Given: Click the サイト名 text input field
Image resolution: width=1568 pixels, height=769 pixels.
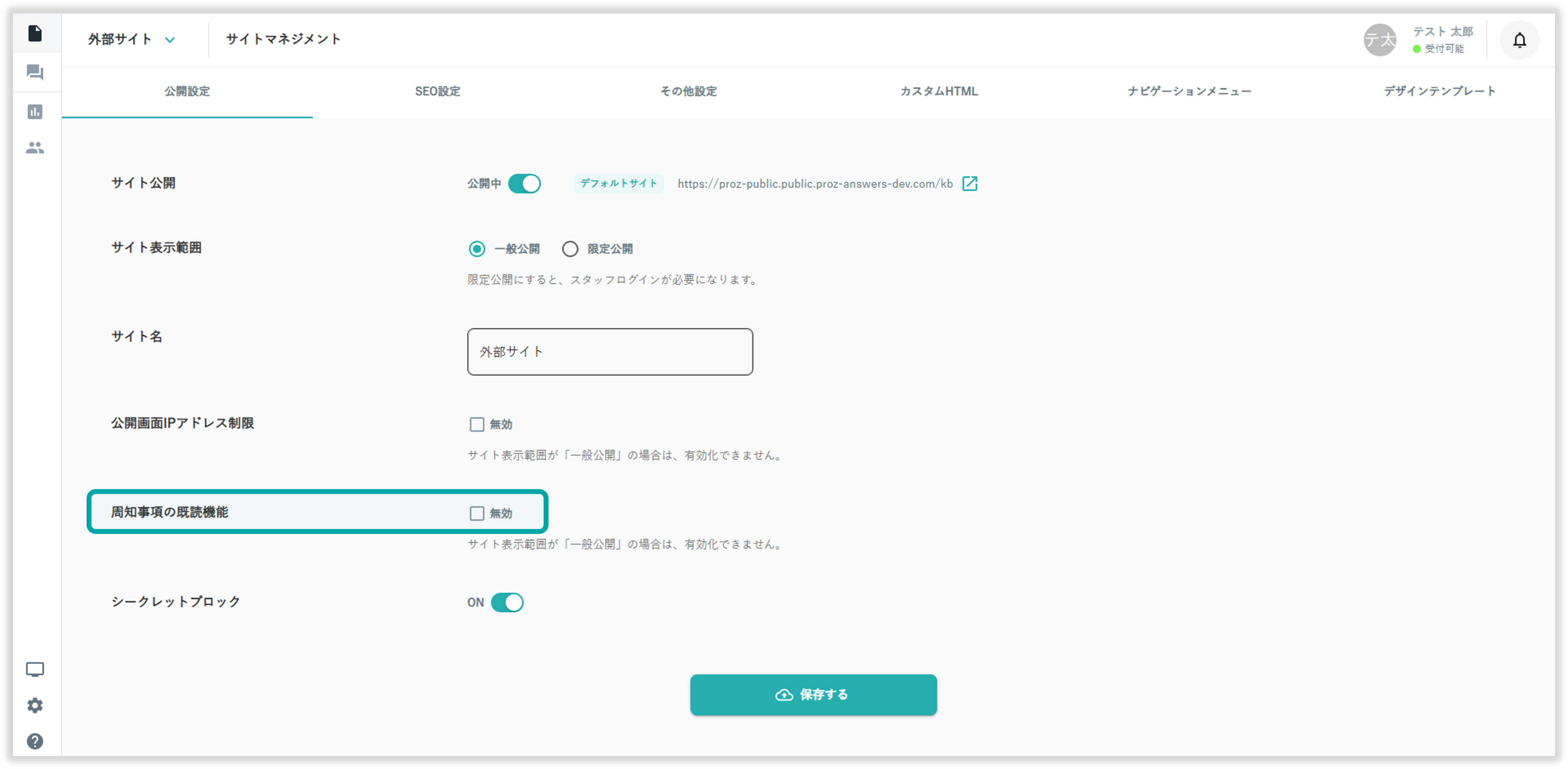Looking at the screenshot, I should (x=610, y=352).
